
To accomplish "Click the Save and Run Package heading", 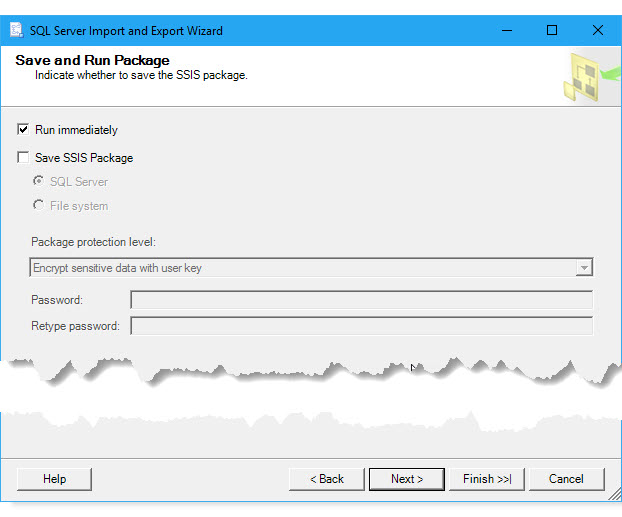I will tap(92, 61).
